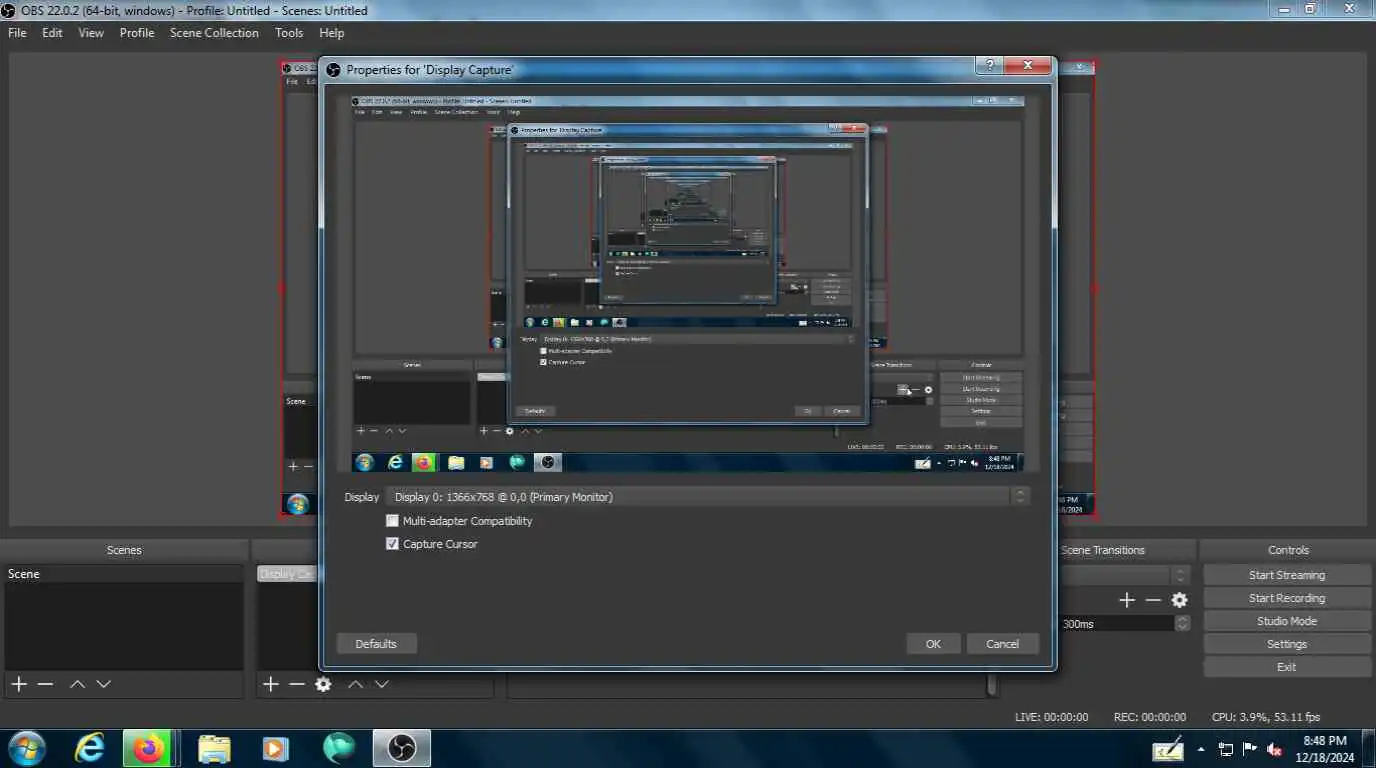Open the network tray icon
The width and height of the screenshot is (1376, 768).
point(1226,749)
